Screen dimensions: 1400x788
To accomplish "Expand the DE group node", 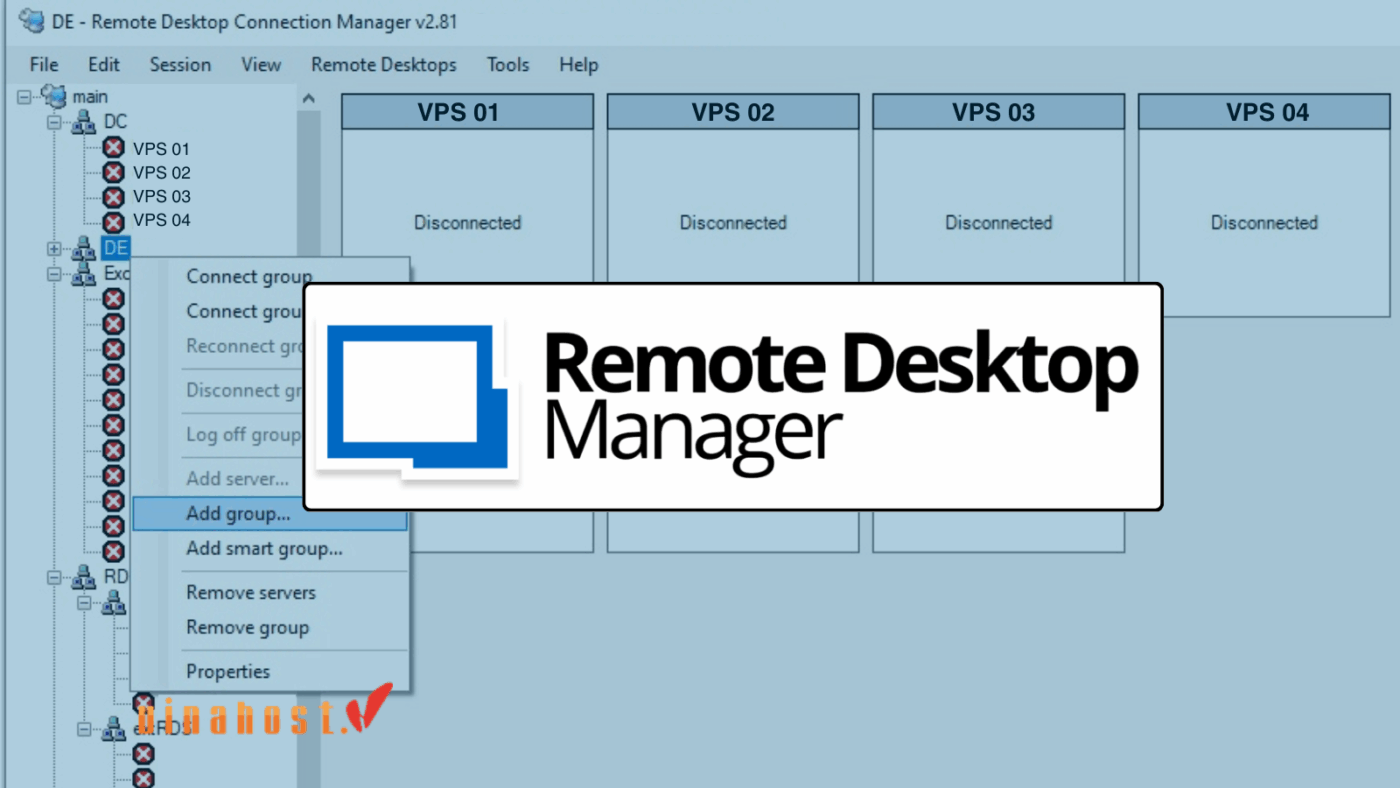I will click(x=54, y=247).
